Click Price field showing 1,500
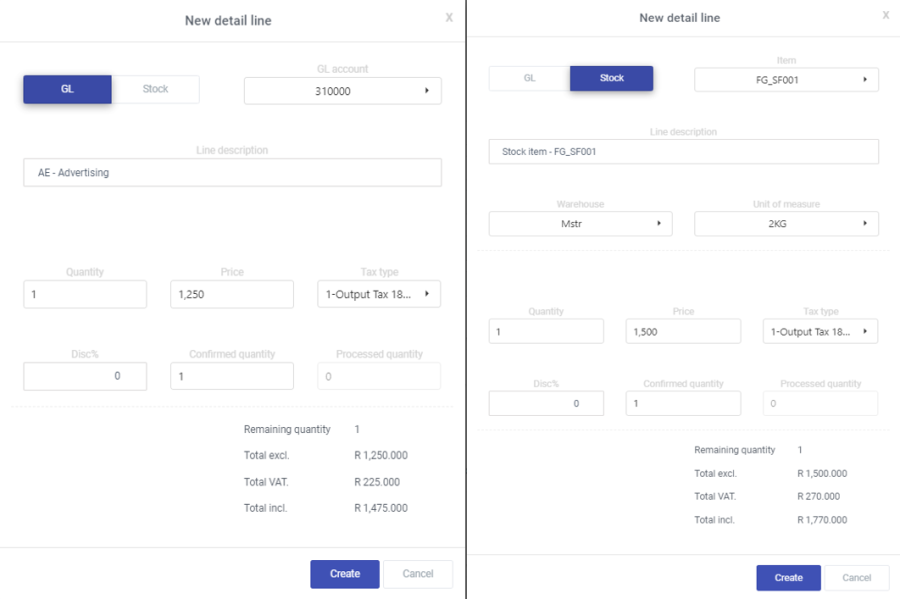Screen dimensions: 900x599 click(x=683, y=331)
